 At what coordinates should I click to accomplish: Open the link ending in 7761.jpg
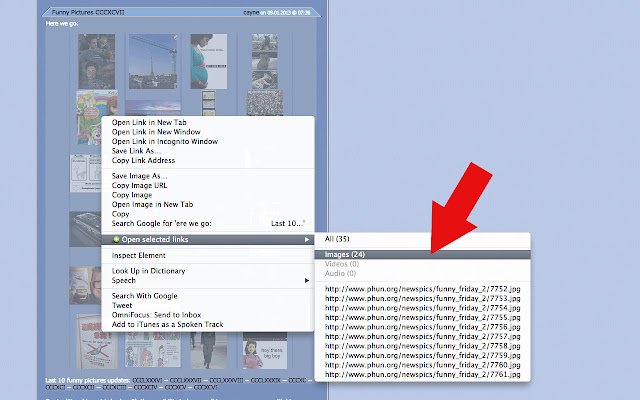(x=422, y=374)
